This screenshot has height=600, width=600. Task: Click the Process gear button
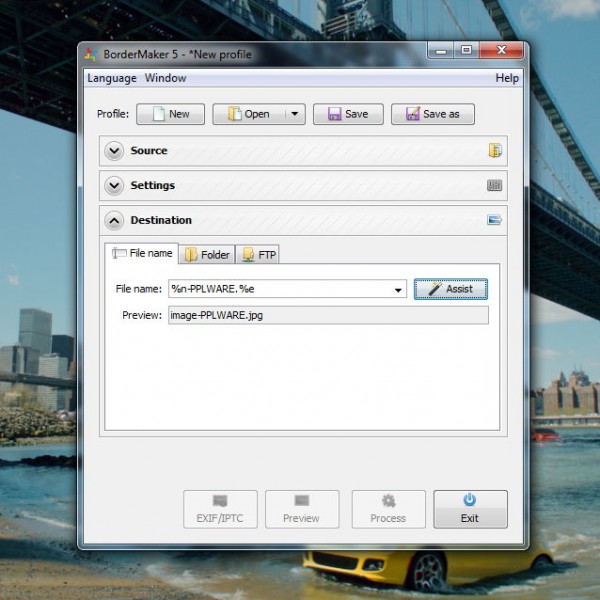coord(388,509)
